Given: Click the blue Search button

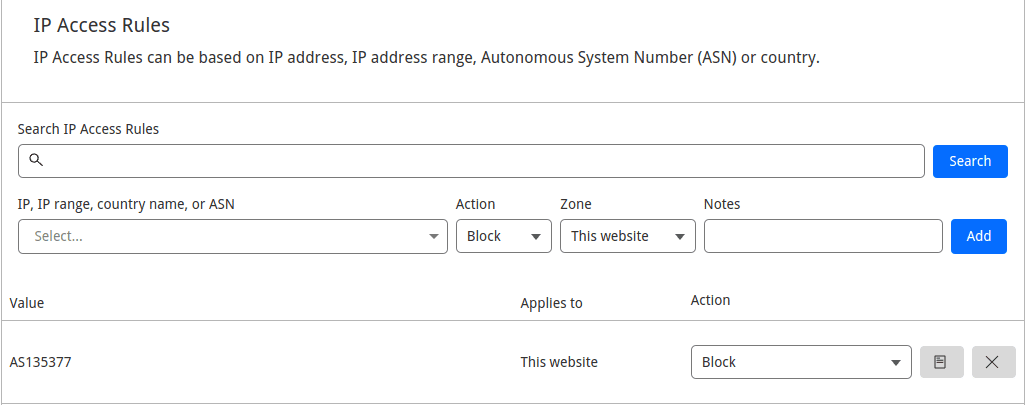Looking at the screenshot, I should pos(969,161).
